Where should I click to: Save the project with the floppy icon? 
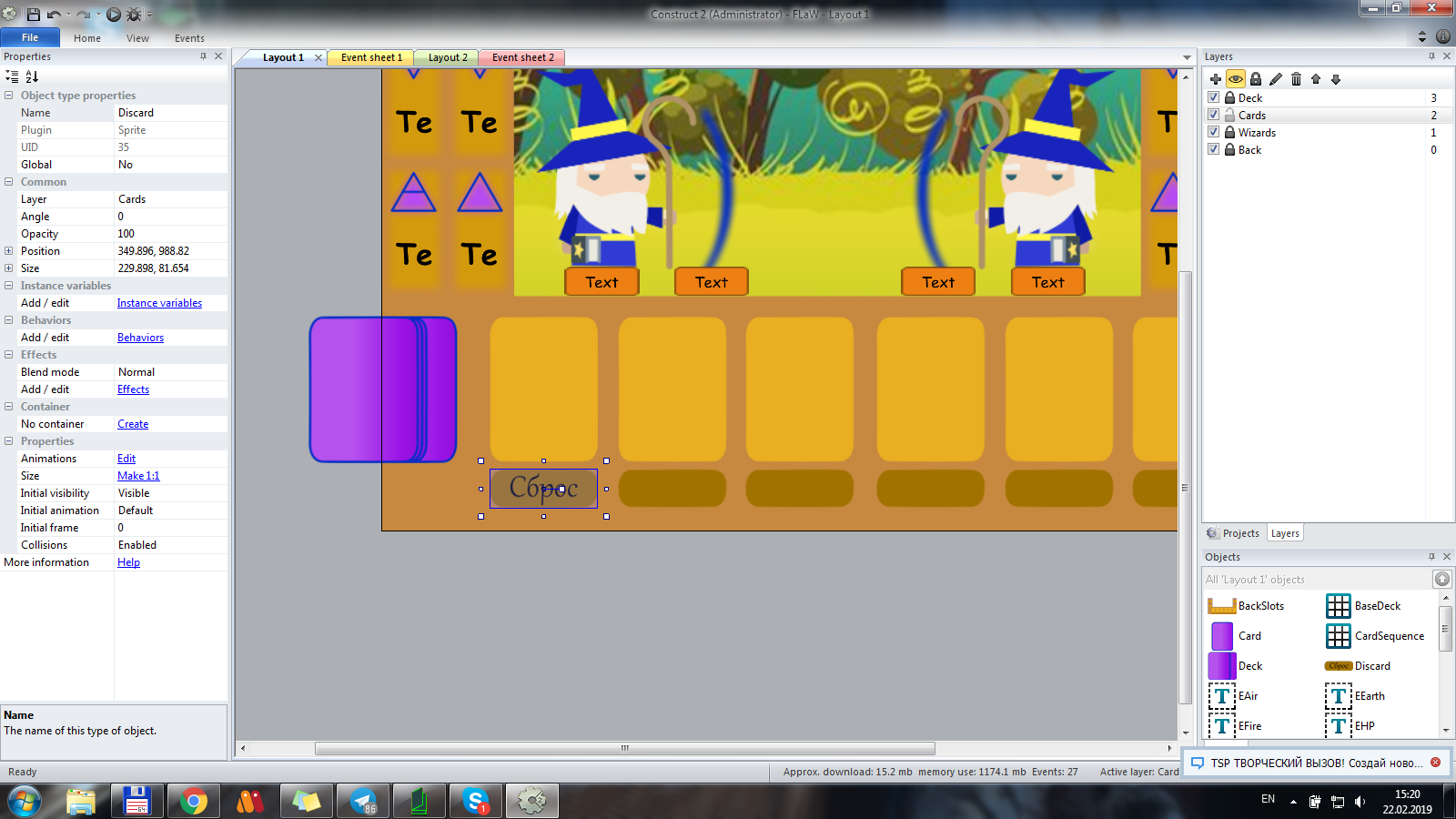[x=33, y=15]
